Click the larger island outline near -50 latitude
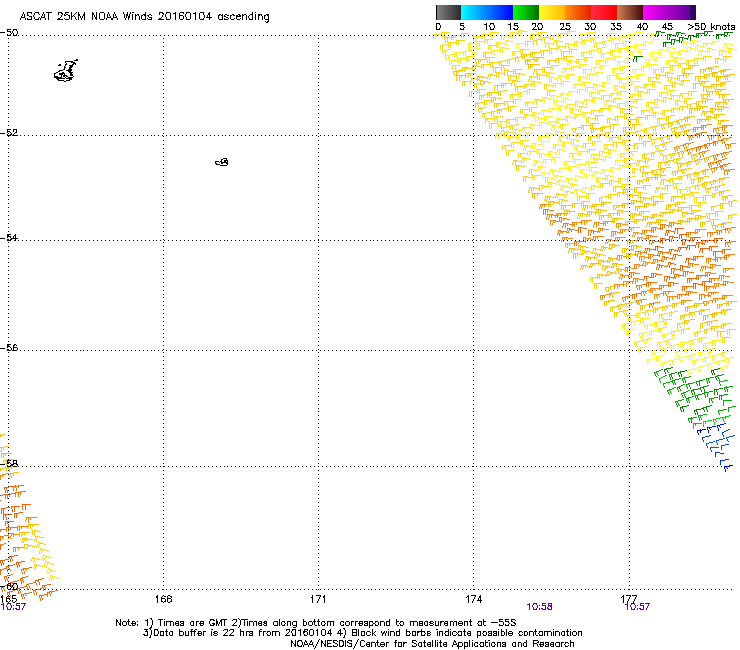 coord(66,71)
